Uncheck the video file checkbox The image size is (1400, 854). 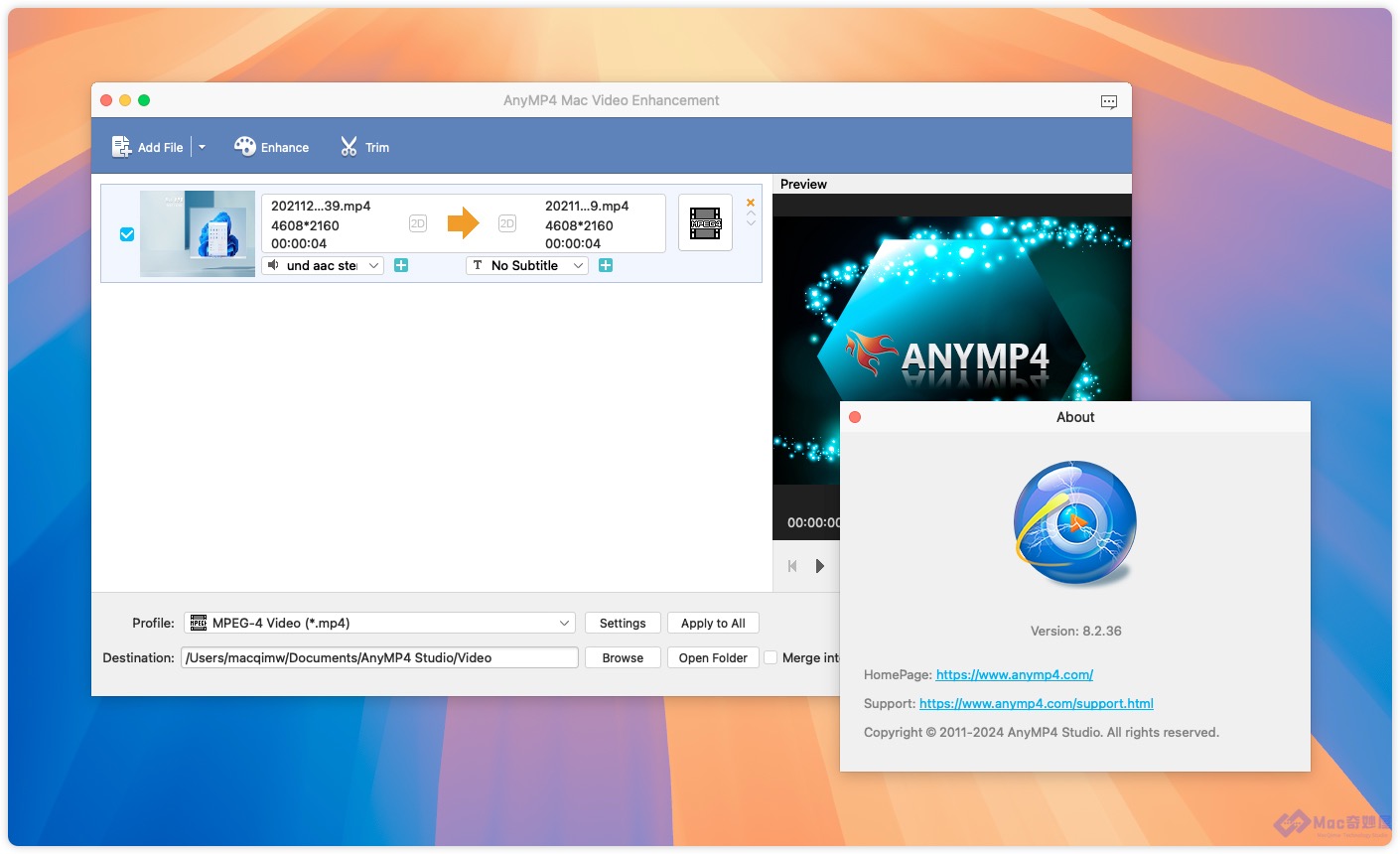(x=127, y=234)
